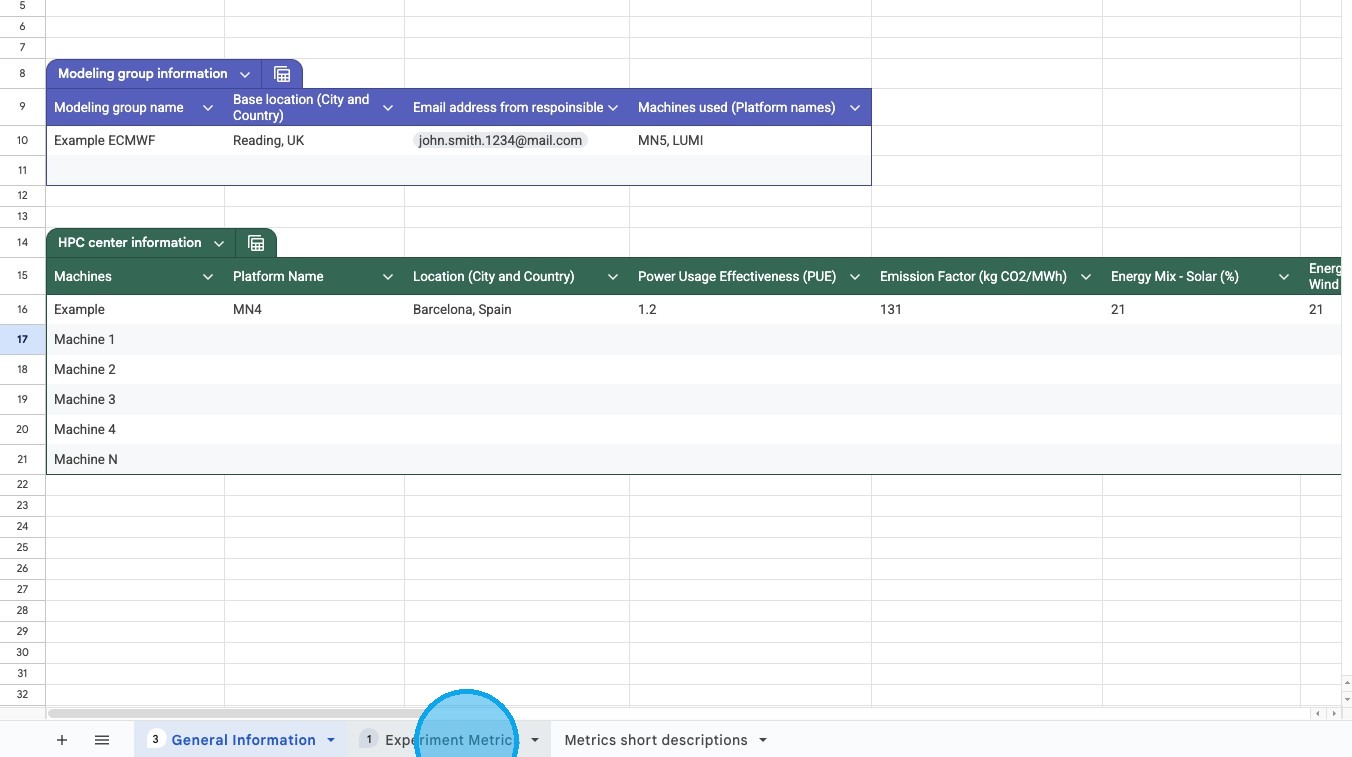
Task: Select the row 17 header
Action: pos(22,339)
